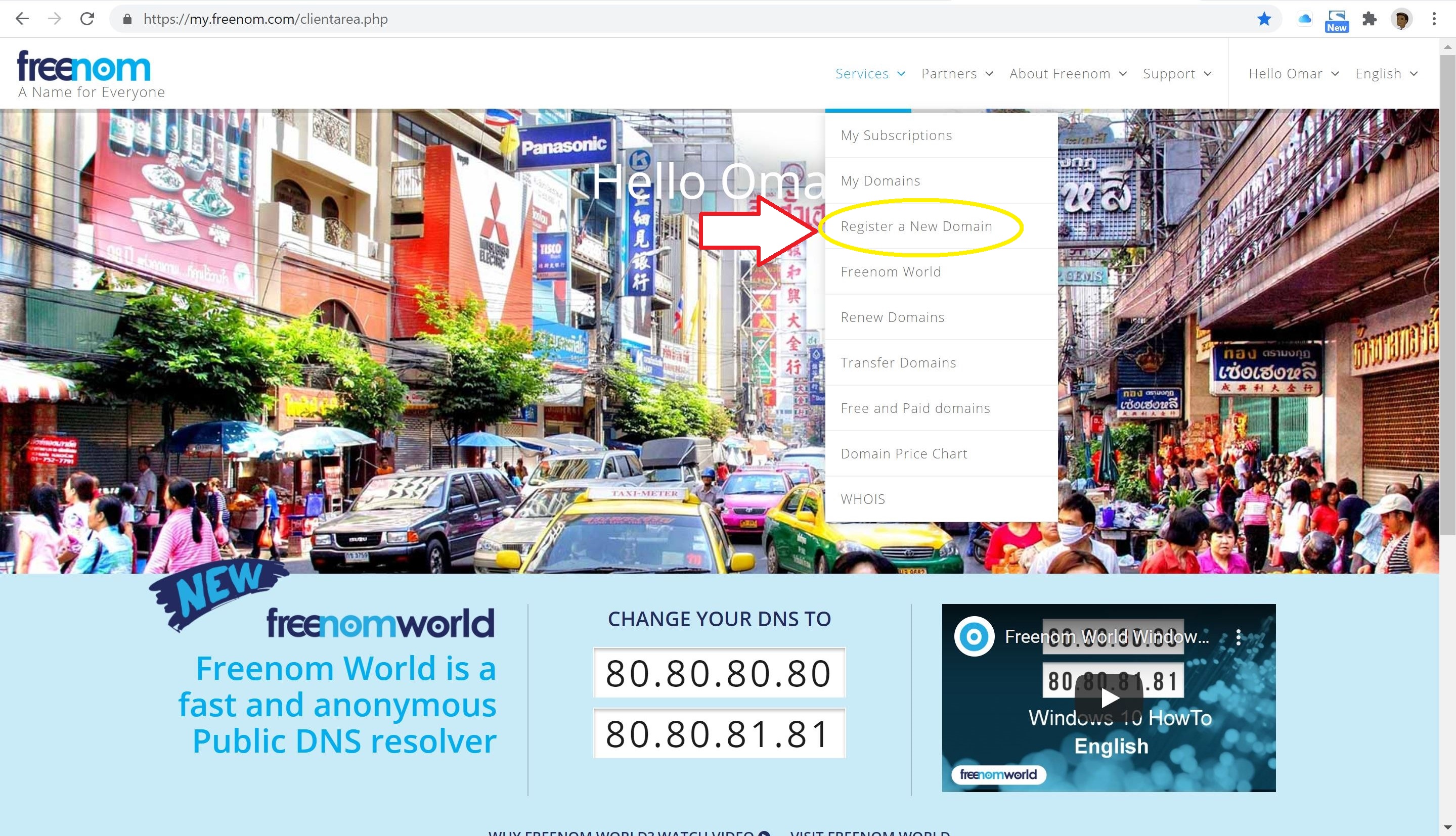Select My Subscriptions from the menu
Image resolution: width=1456 pixels, height=836 pixels.
pos(941,135)
